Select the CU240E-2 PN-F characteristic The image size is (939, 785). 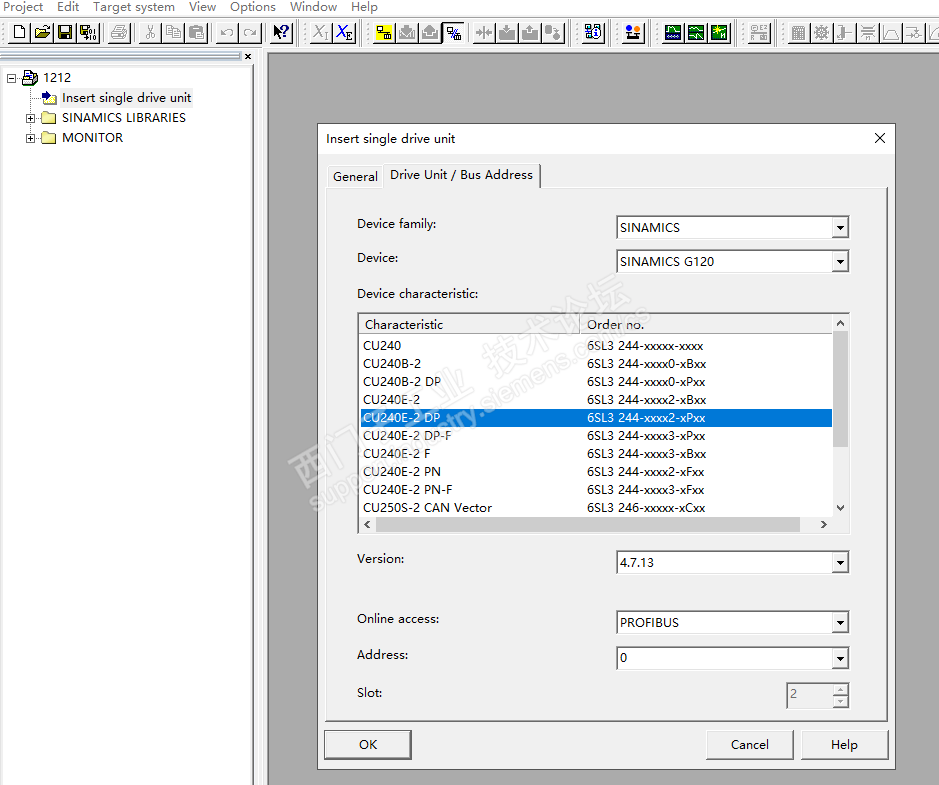[x=596, y=490]
